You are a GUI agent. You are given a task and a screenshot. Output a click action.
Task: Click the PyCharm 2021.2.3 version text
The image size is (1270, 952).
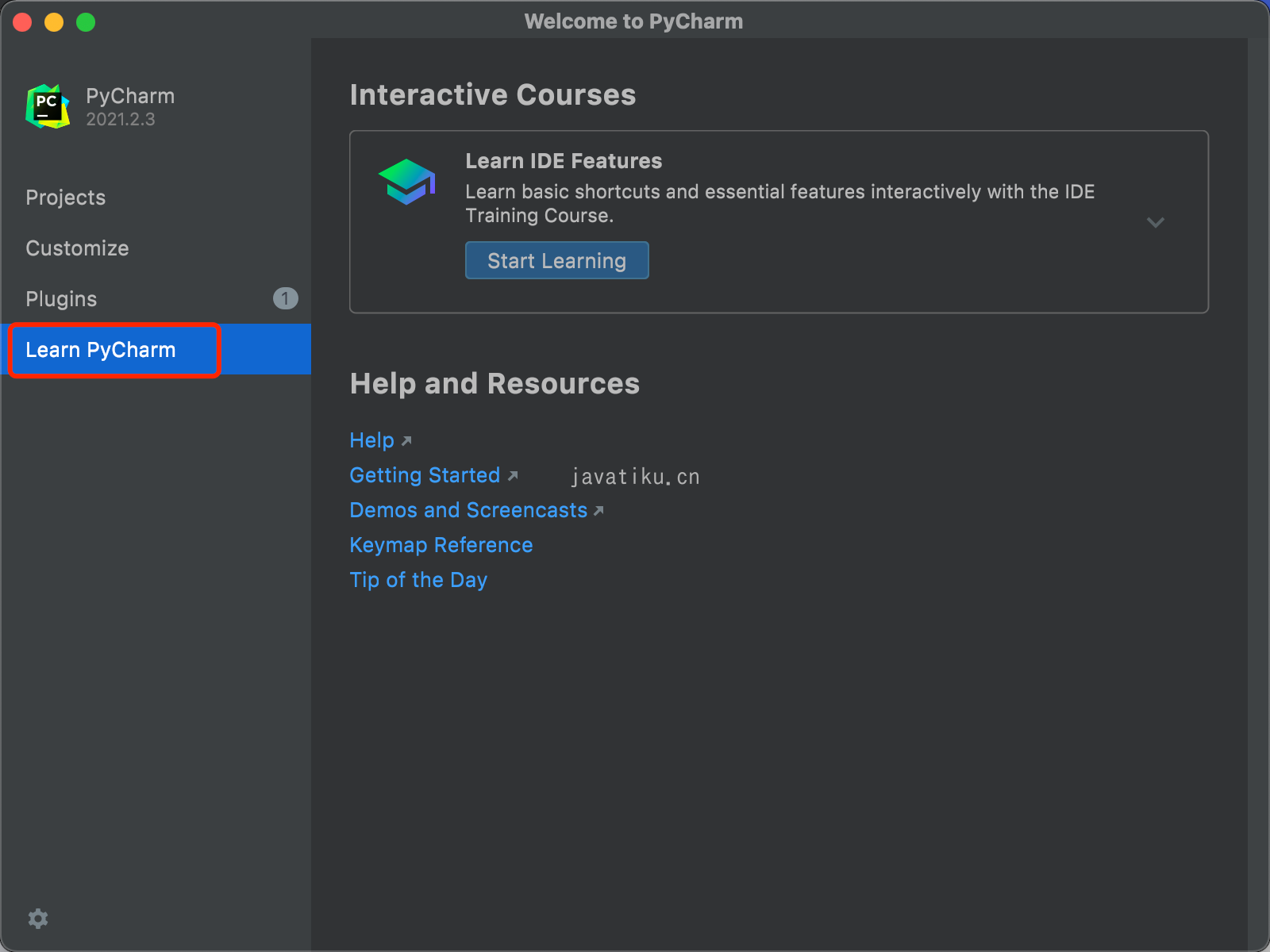pyautogui.click(x=121, y=120)
